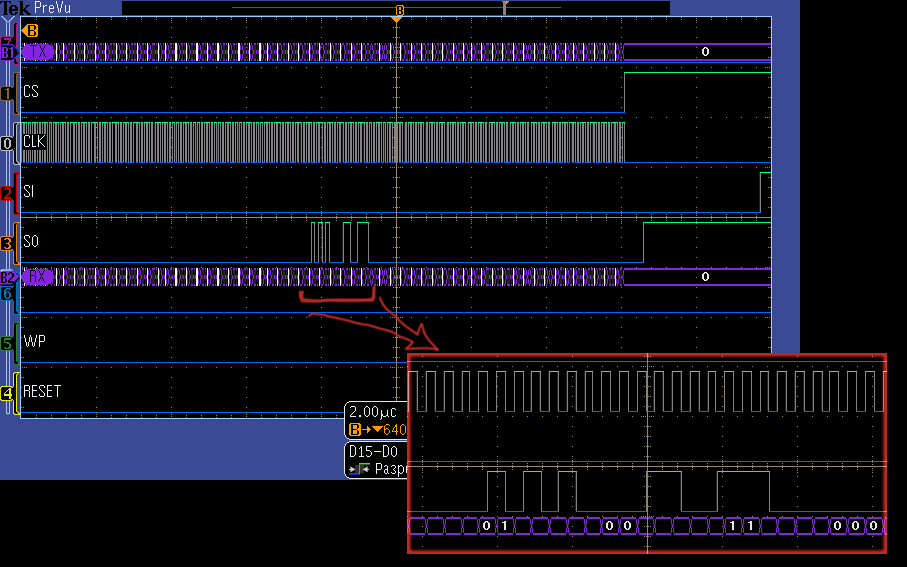The width and height of the screenshot is (907, 567).
Task: Click the orange B marker inside the waveform area
Action: click(x=31, y=30)
